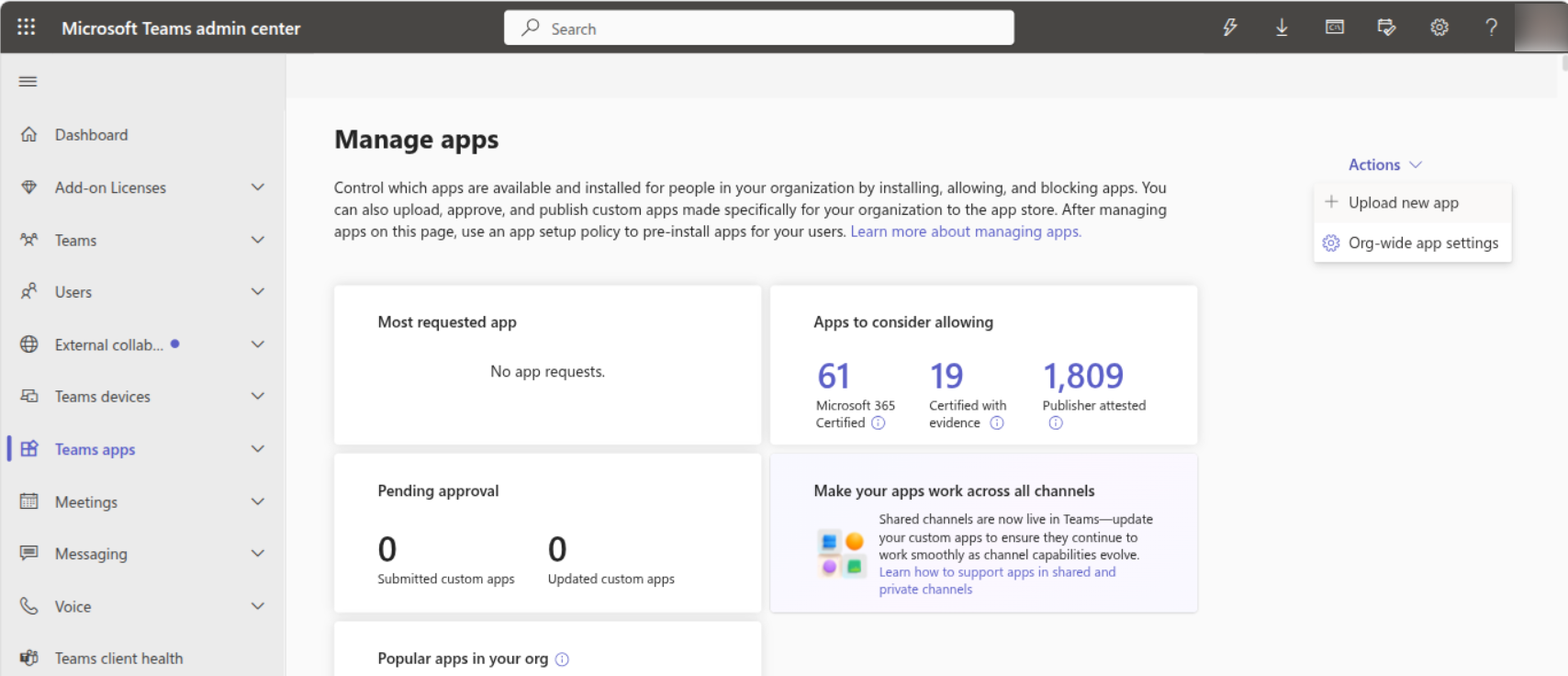Open the shared and private channels link
The width and height of the screenshot is (1568, 676).
[997, 580]
